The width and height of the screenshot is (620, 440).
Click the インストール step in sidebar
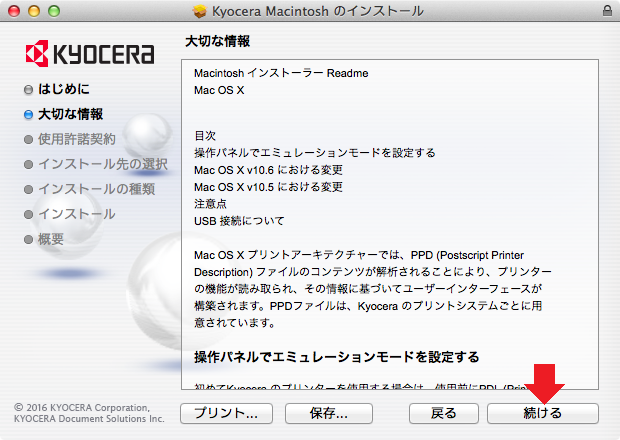77,214
